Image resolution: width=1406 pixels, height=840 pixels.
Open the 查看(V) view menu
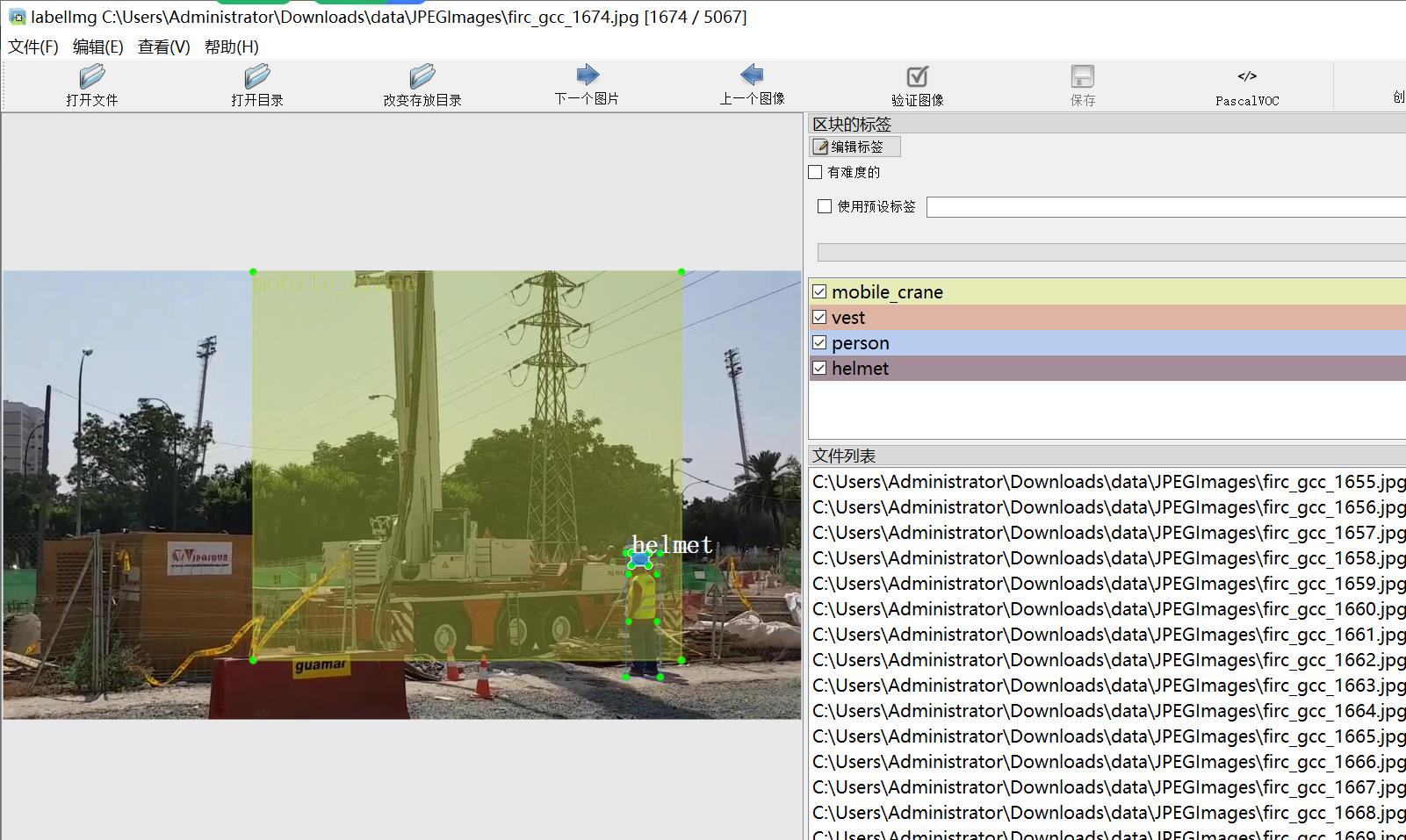point(163,47)
